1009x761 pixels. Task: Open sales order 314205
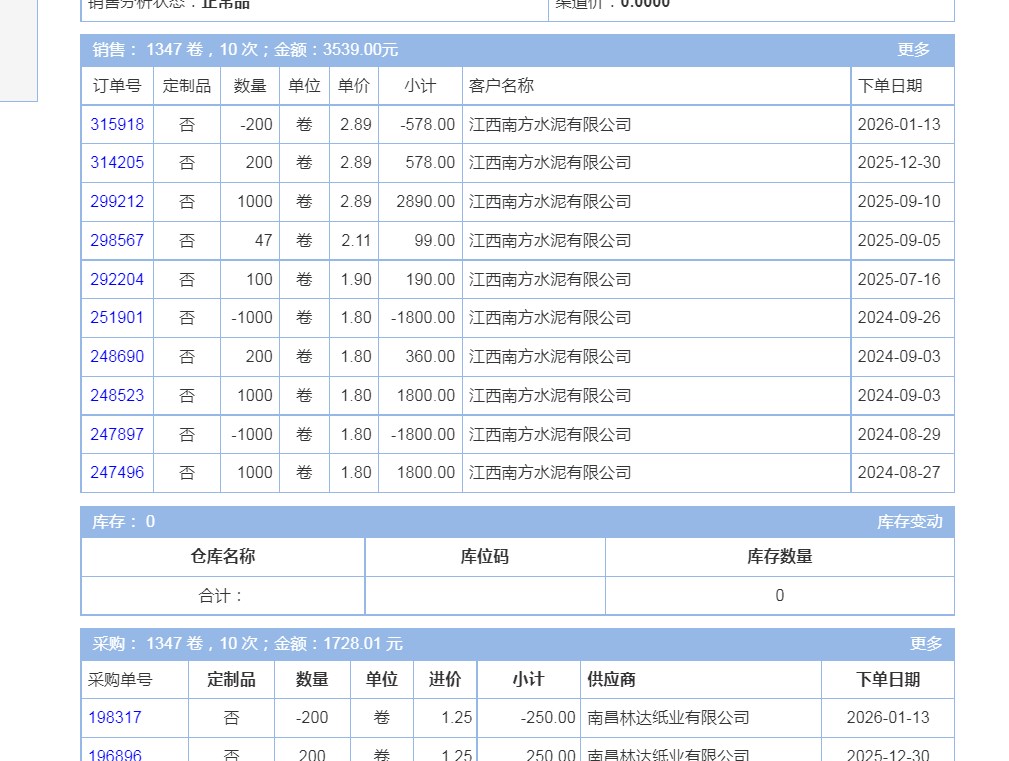117,163
